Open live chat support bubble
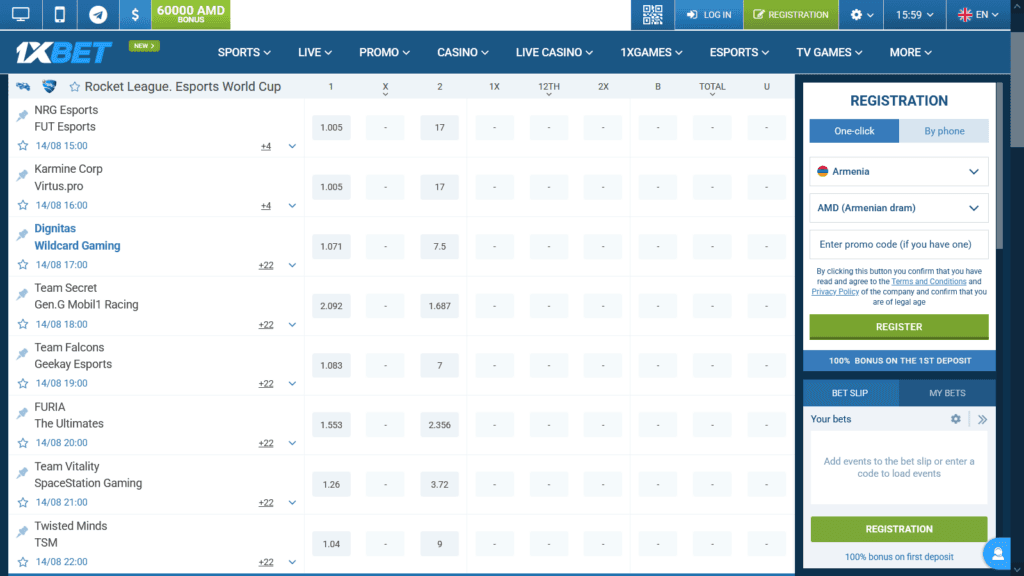The image size is (1024, 576). coord(997,553)
